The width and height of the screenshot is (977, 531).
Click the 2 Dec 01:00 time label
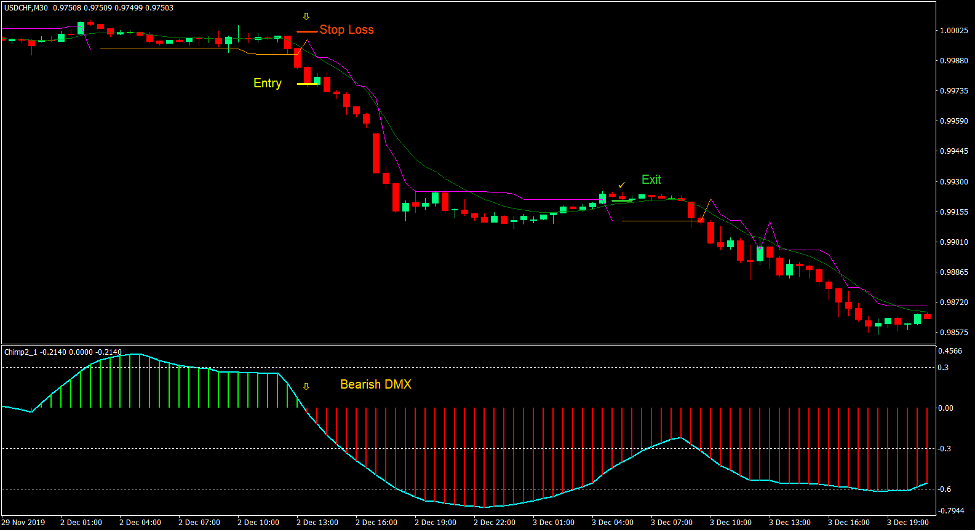81,522
